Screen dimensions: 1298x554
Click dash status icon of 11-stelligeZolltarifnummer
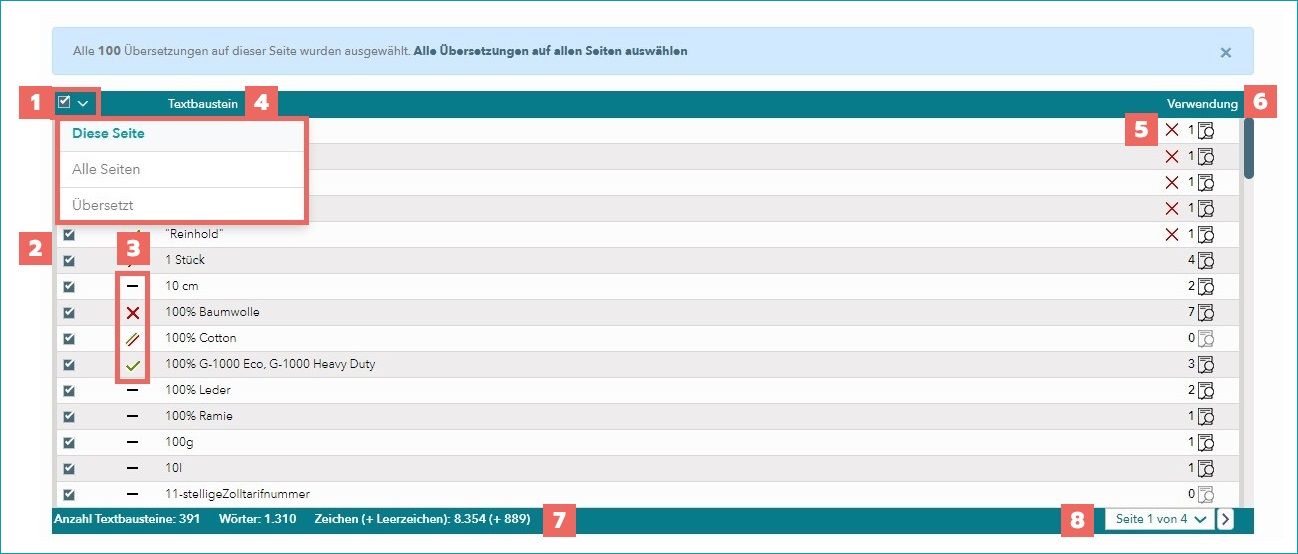point(133,494)
